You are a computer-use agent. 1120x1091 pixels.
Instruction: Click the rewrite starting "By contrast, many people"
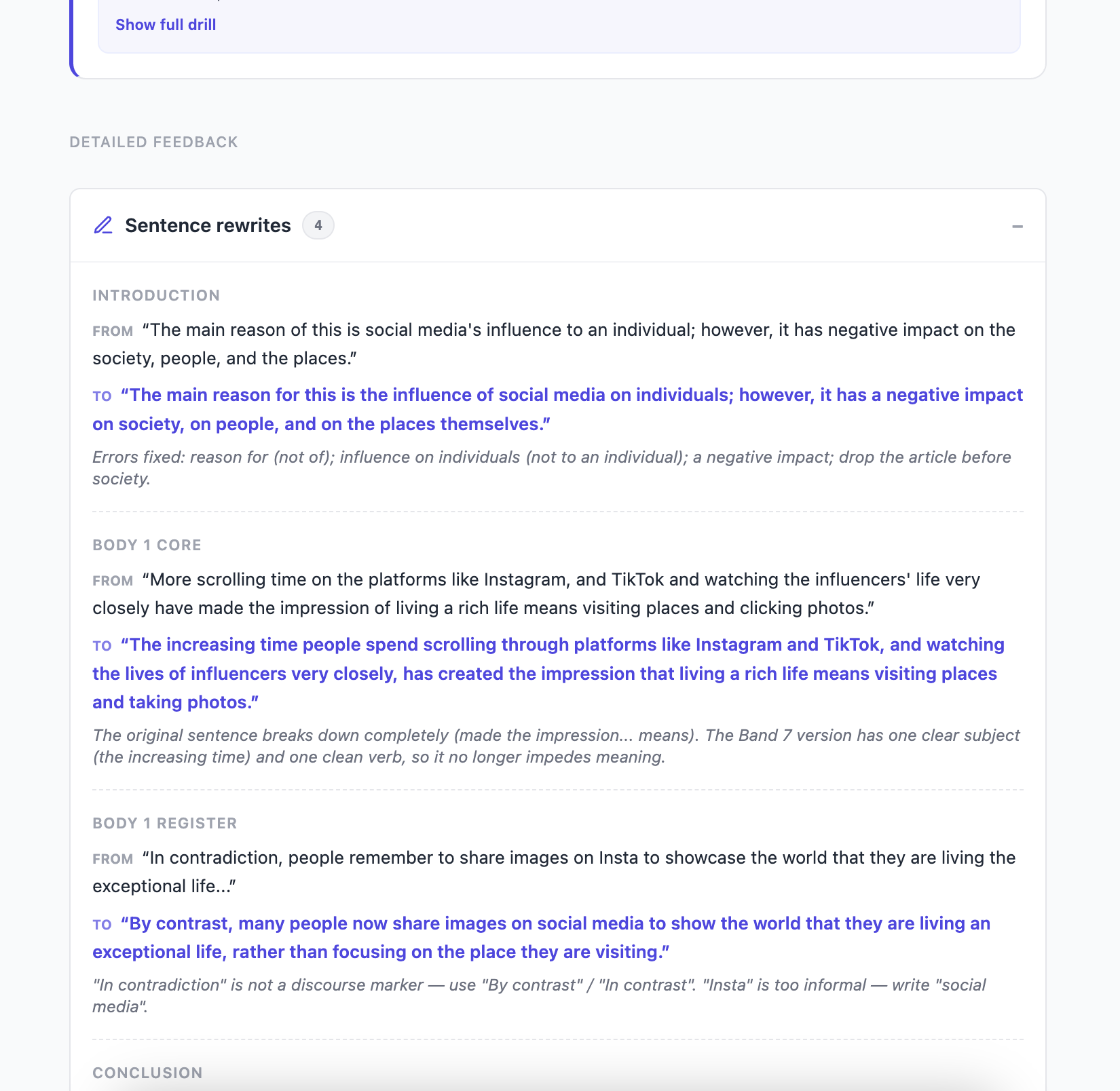coord(542,938)
